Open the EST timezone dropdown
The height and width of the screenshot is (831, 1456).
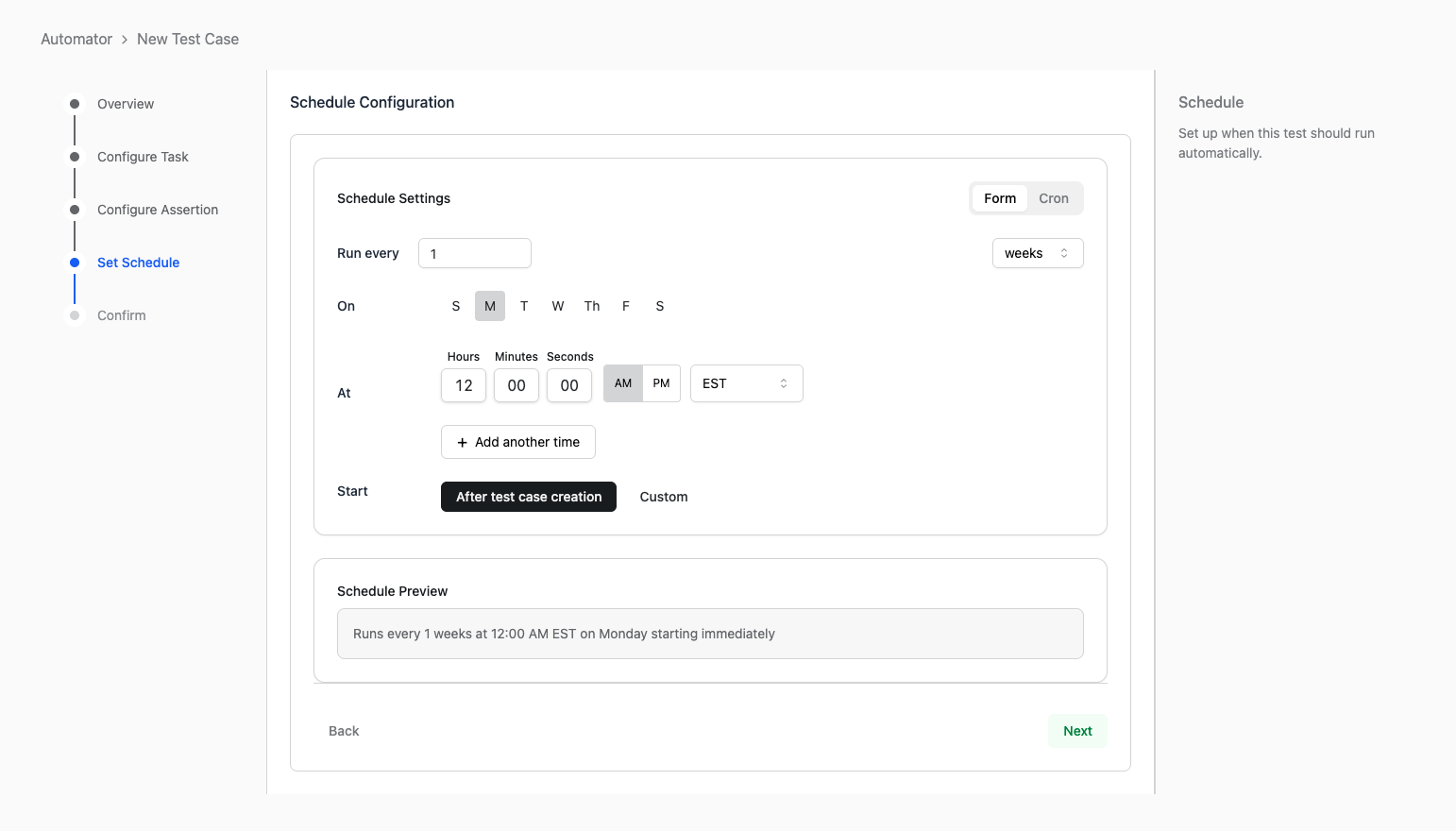tap(746, 383)
